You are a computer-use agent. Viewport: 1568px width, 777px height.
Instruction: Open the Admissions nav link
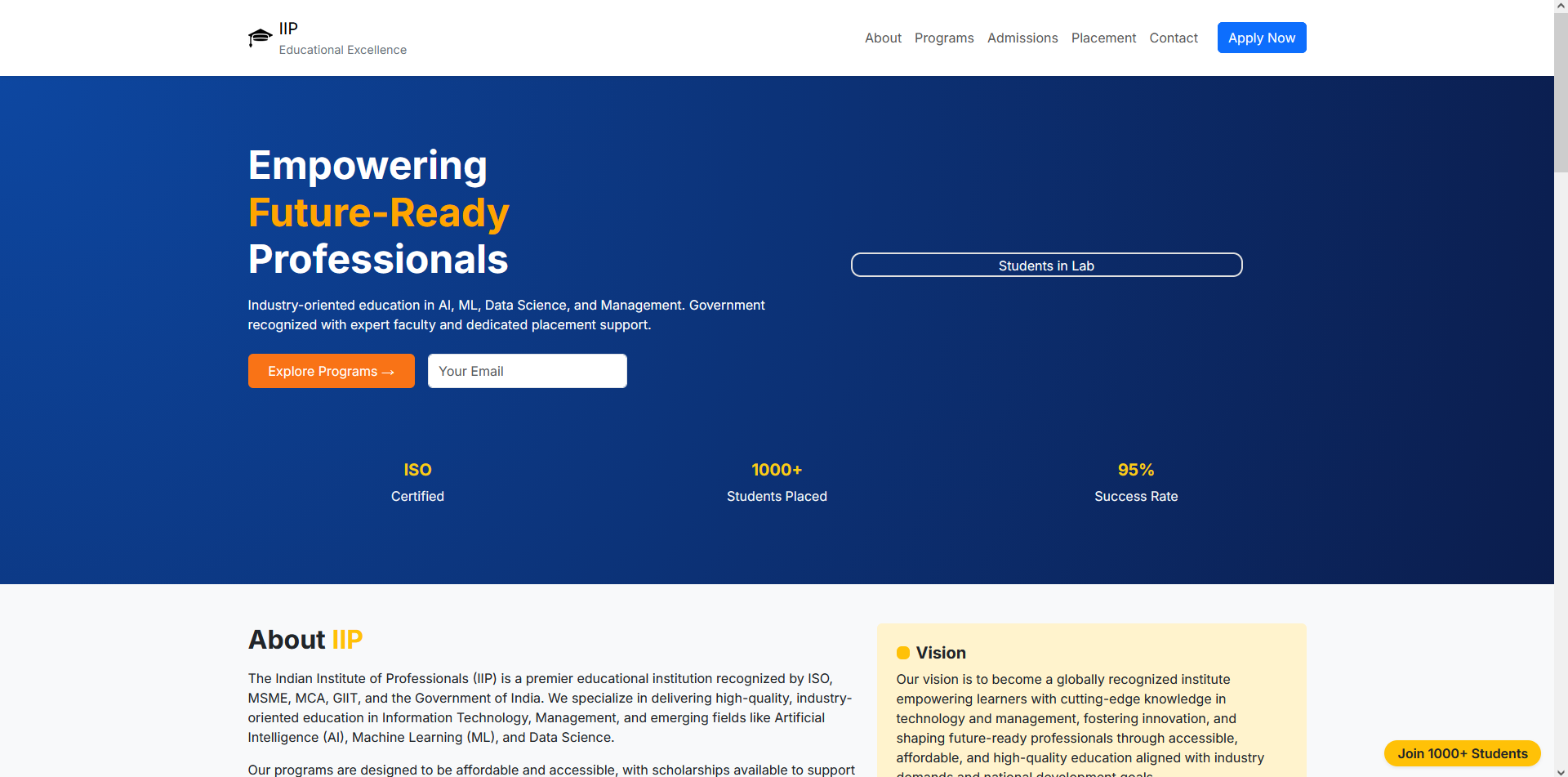click(1022, 38)
